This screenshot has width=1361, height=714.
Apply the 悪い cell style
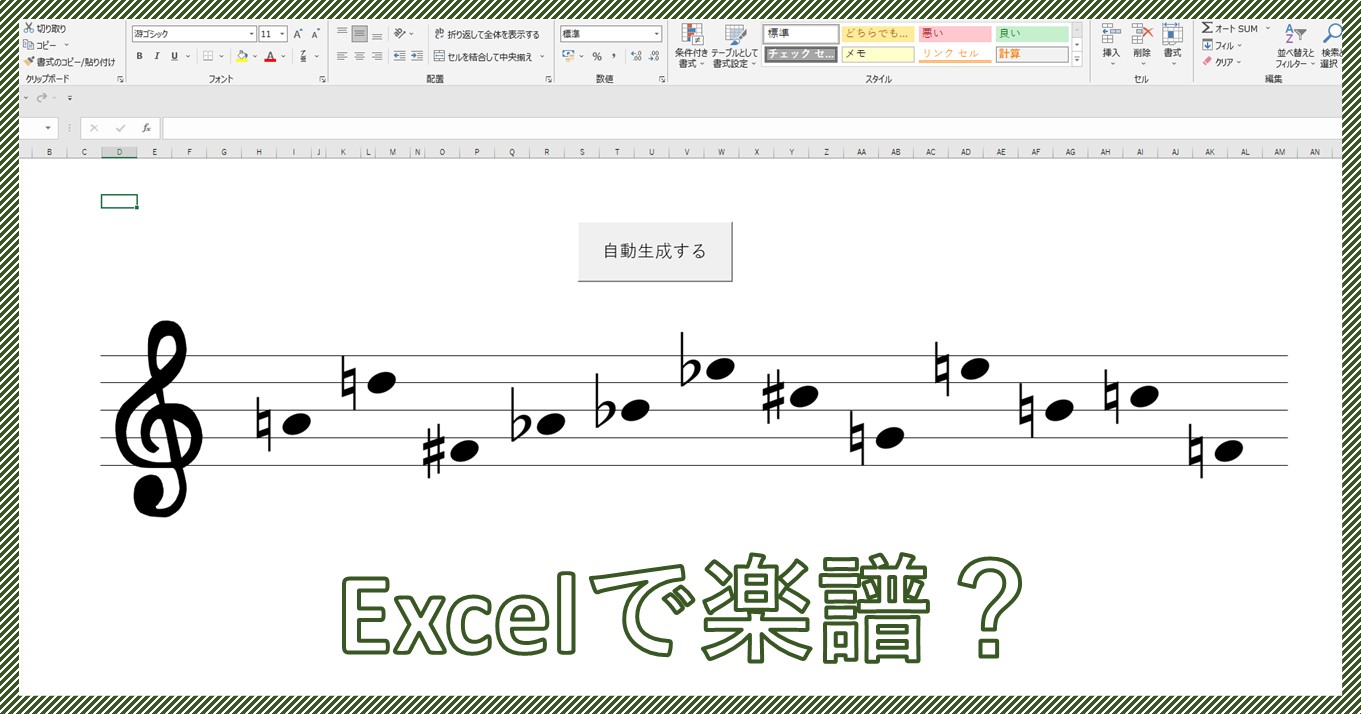tap(955, 34)
